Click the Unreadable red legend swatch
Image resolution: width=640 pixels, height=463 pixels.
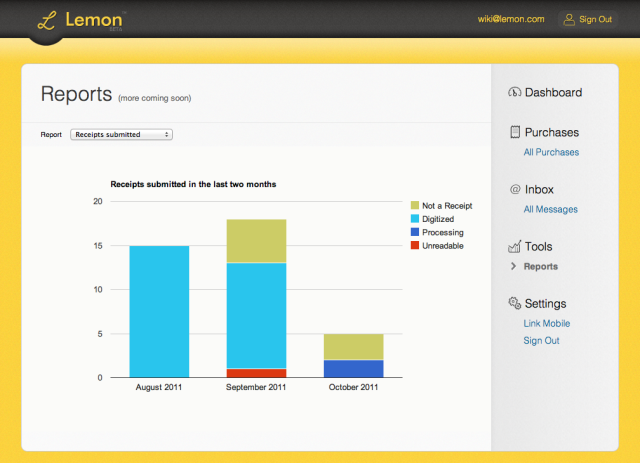pyautogui.click(x=415, y=246)
